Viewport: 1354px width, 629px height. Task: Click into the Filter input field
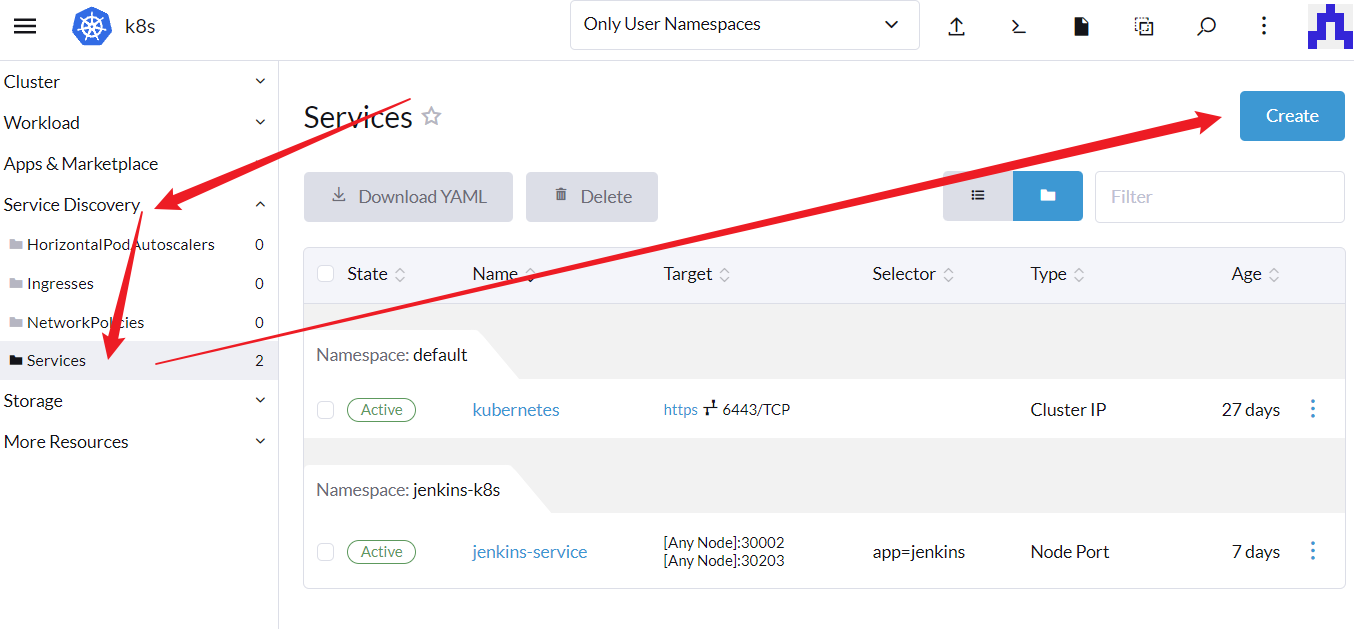(1218, 197)
